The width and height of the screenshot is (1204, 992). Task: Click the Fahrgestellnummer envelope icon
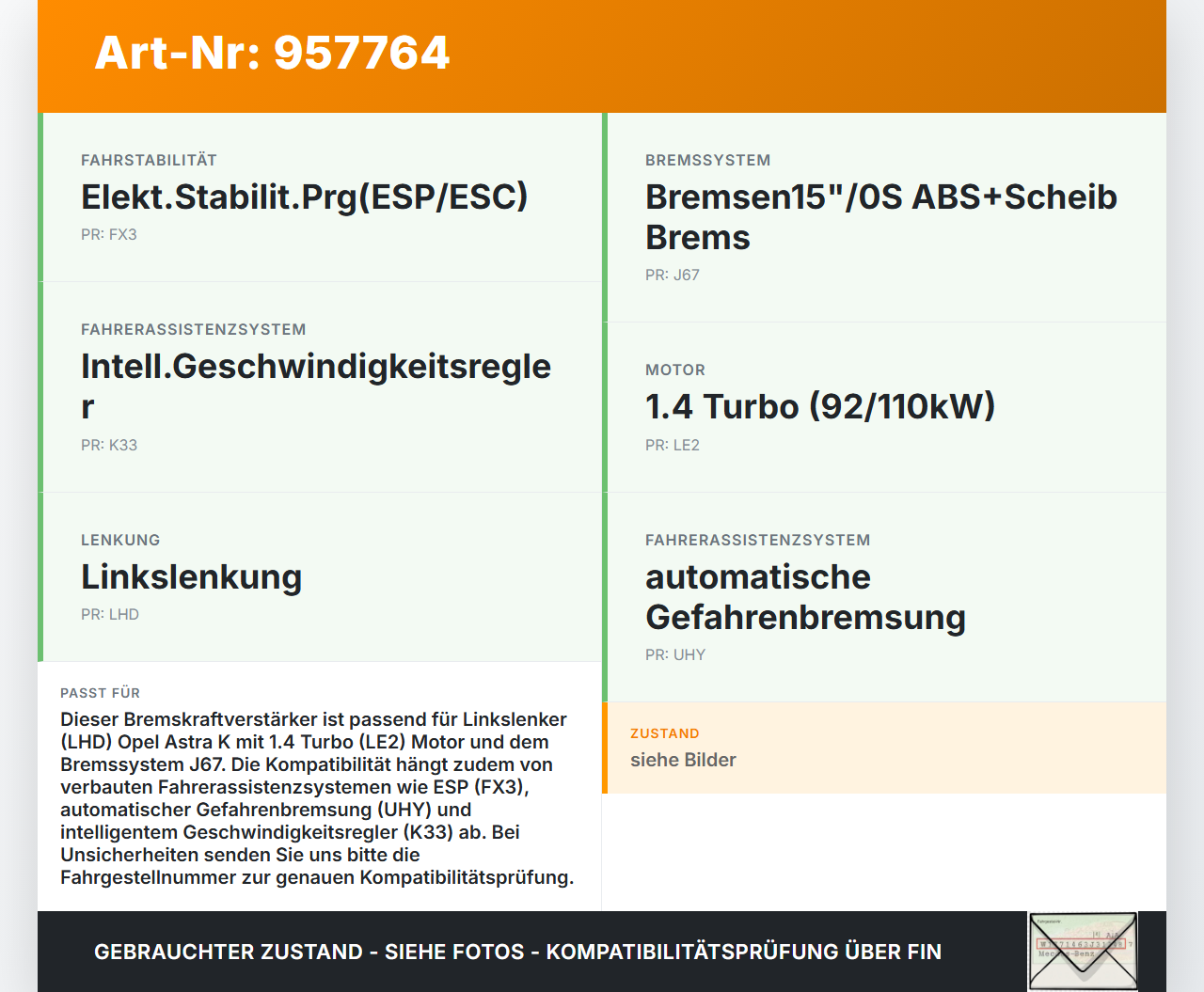pos(1083,951)
